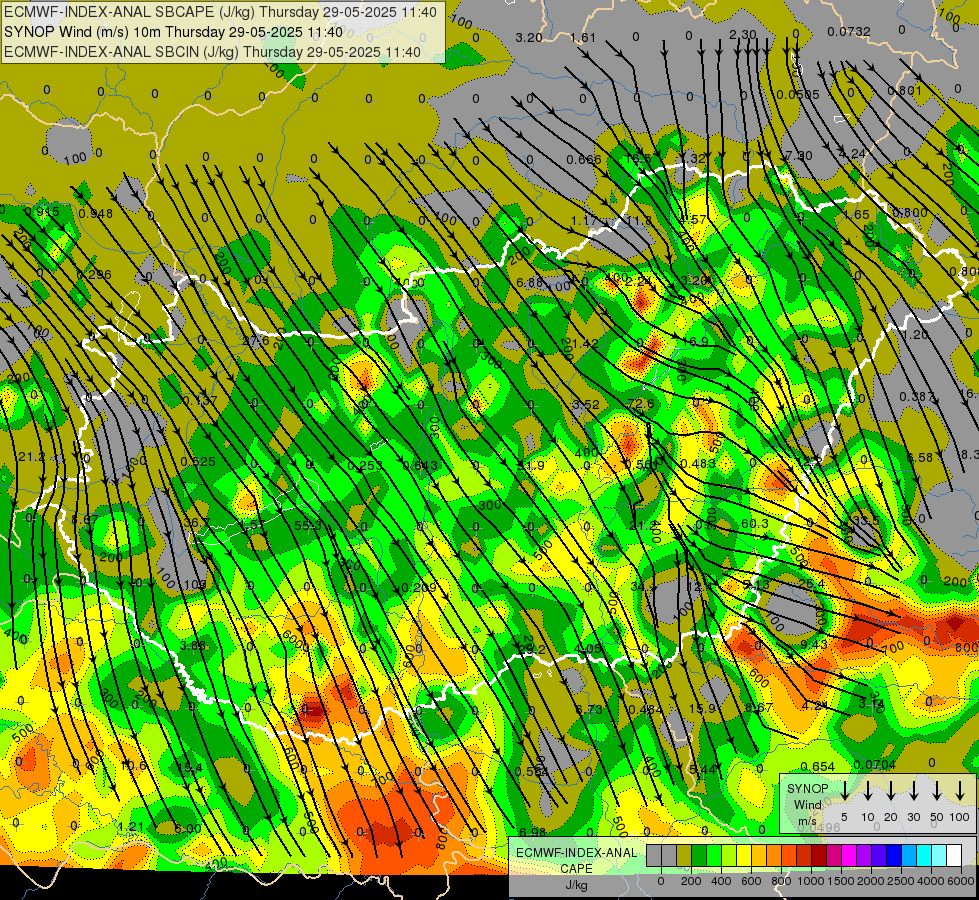The width and height of the screenshot is (979, 900).
Task: Pick the white swatch in CAPE legend
Action: [954, 856]
